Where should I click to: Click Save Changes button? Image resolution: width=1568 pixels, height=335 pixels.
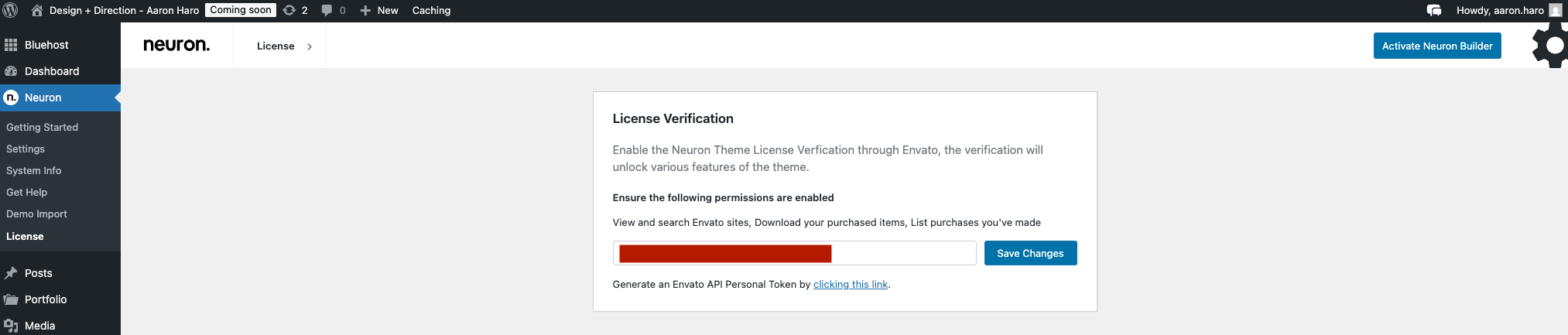1030,253
